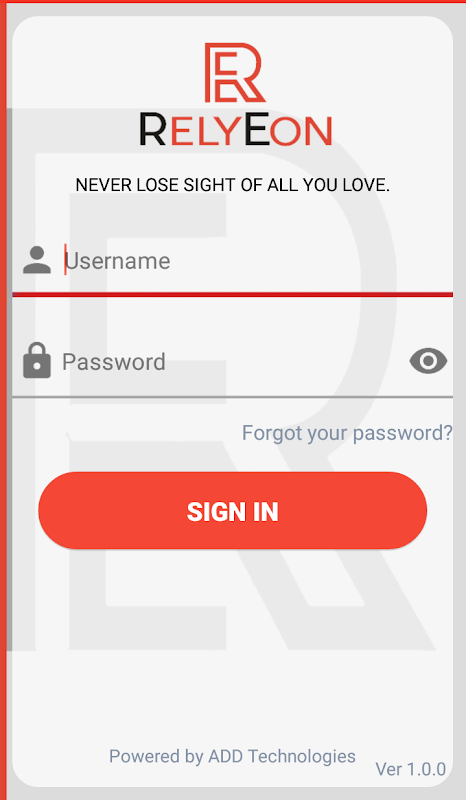Show password using the eye icon
466x800 pixels.
point(428,361)
